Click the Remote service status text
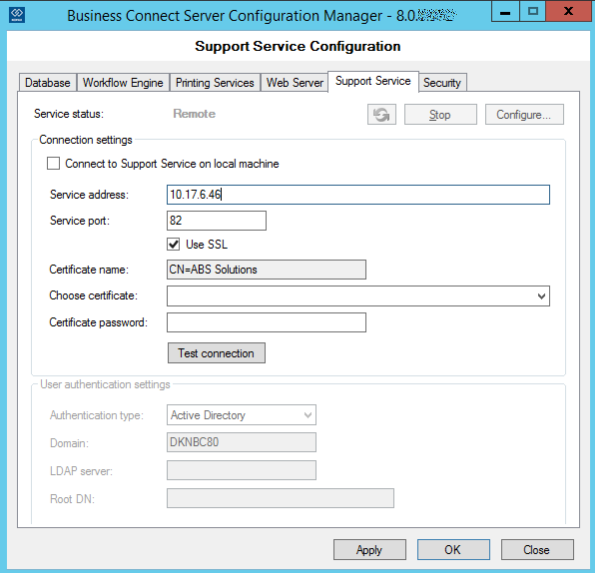Image resolution: width=595 pixels, height=573 pixels. coord(194,113)
